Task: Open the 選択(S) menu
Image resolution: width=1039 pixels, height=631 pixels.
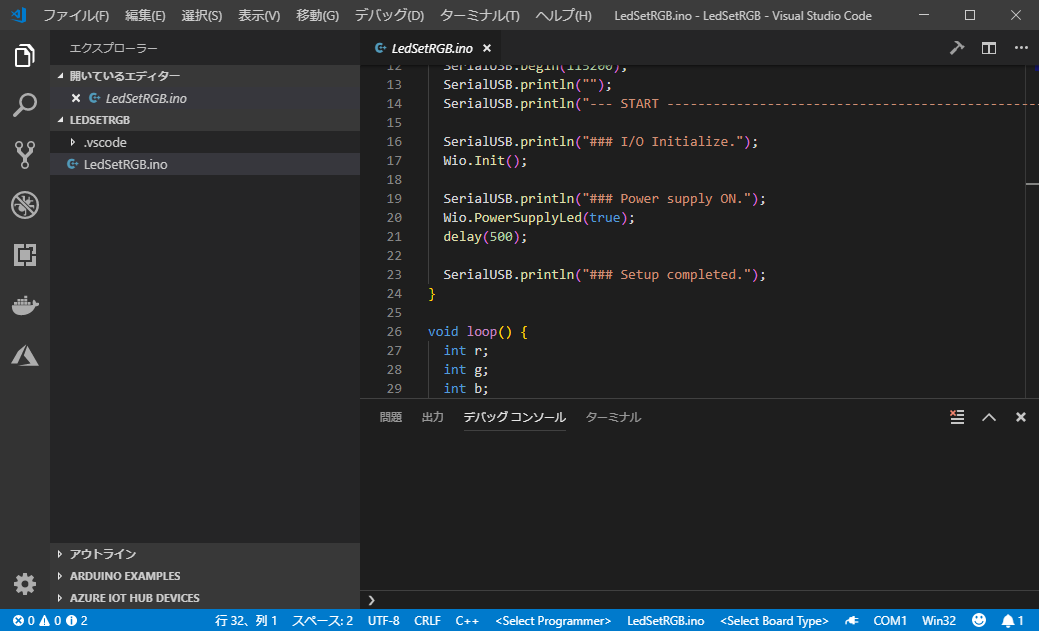Action: click(x=202, y=15)
